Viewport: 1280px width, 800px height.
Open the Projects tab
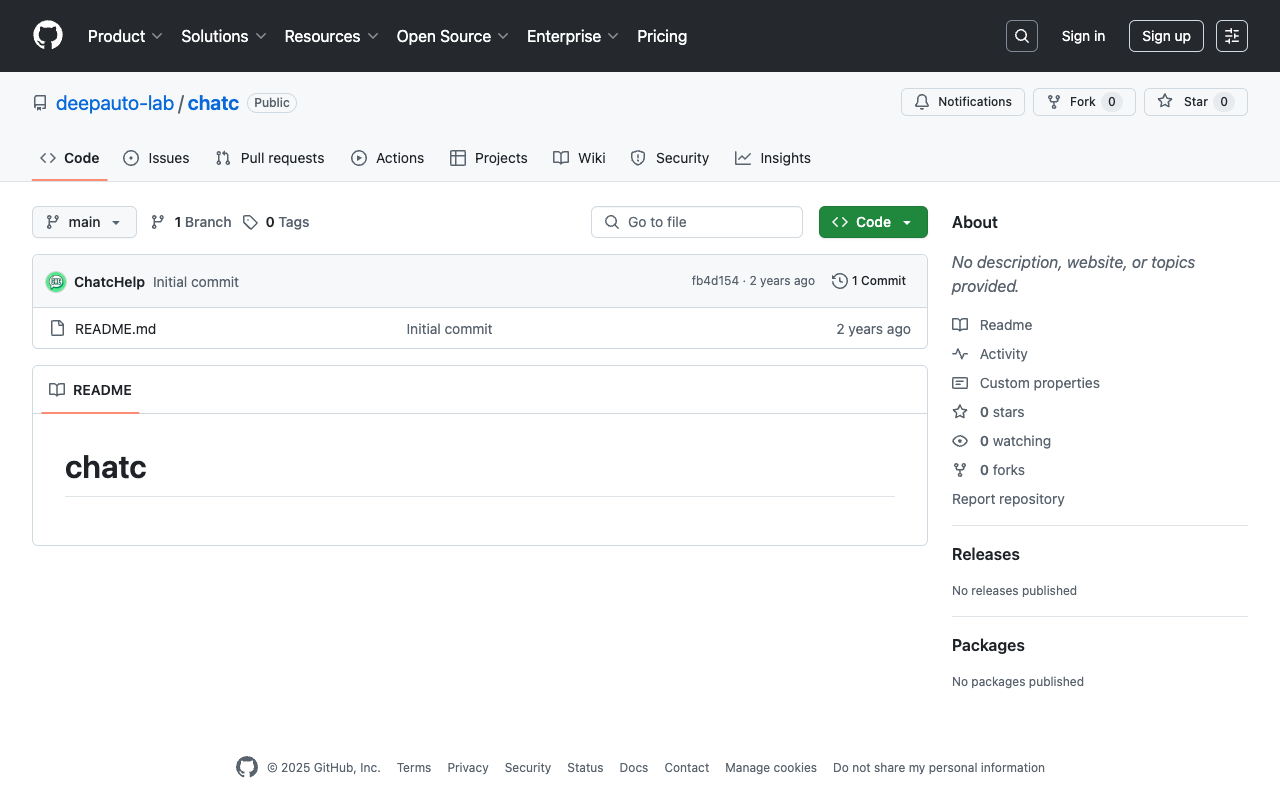click(489, 158)
